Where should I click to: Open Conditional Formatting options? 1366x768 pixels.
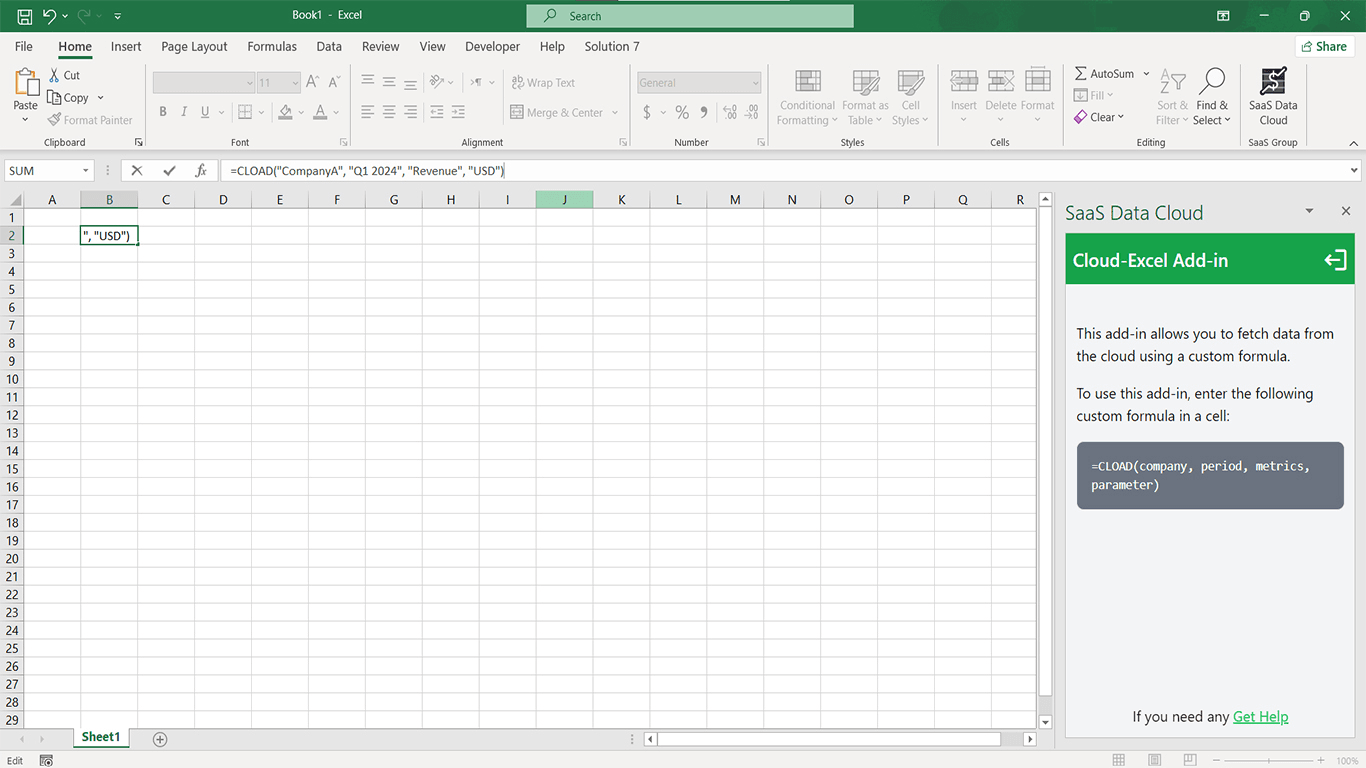pyautogui.click(x=807, y=98)
